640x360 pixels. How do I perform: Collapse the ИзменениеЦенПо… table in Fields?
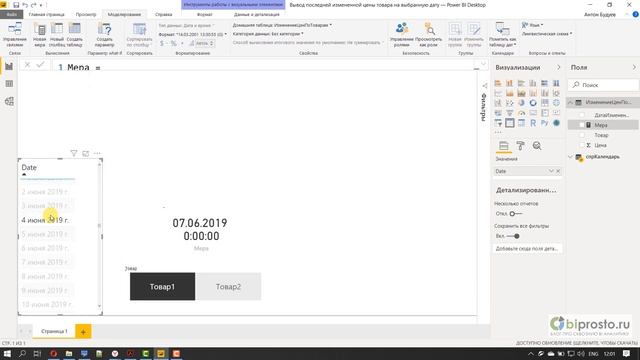coord(571,102)
